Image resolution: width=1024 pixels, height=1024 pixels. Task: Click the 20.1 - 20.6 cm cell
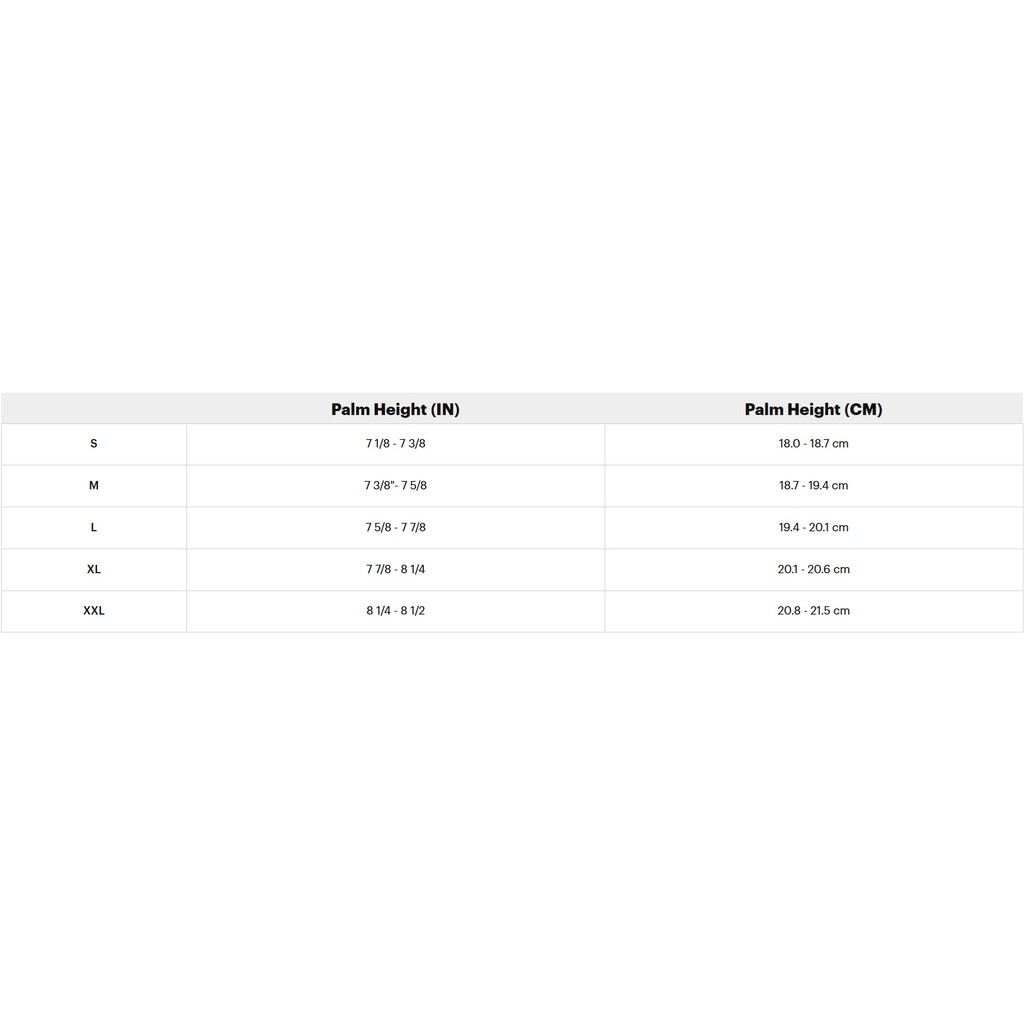coord(814,569)
